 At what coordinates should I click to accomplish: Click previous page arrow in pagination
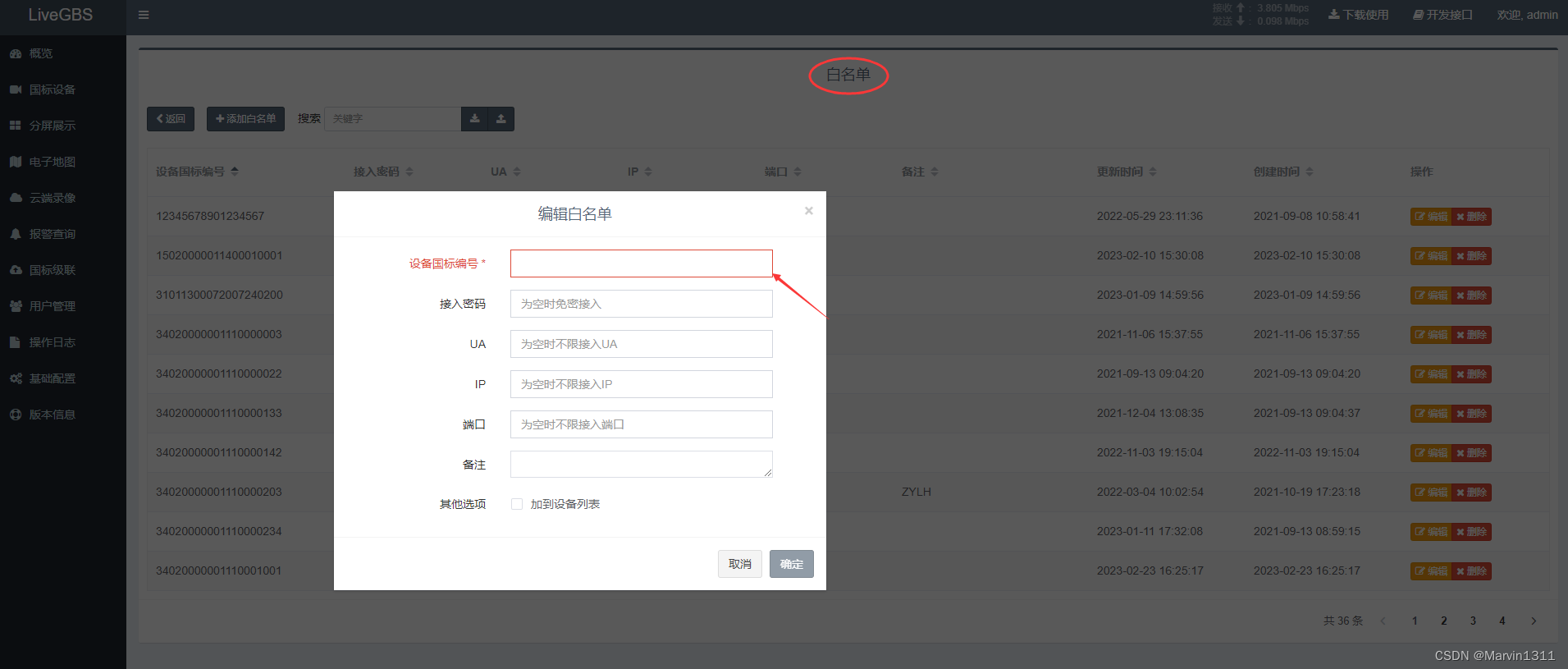[1383, 621]
